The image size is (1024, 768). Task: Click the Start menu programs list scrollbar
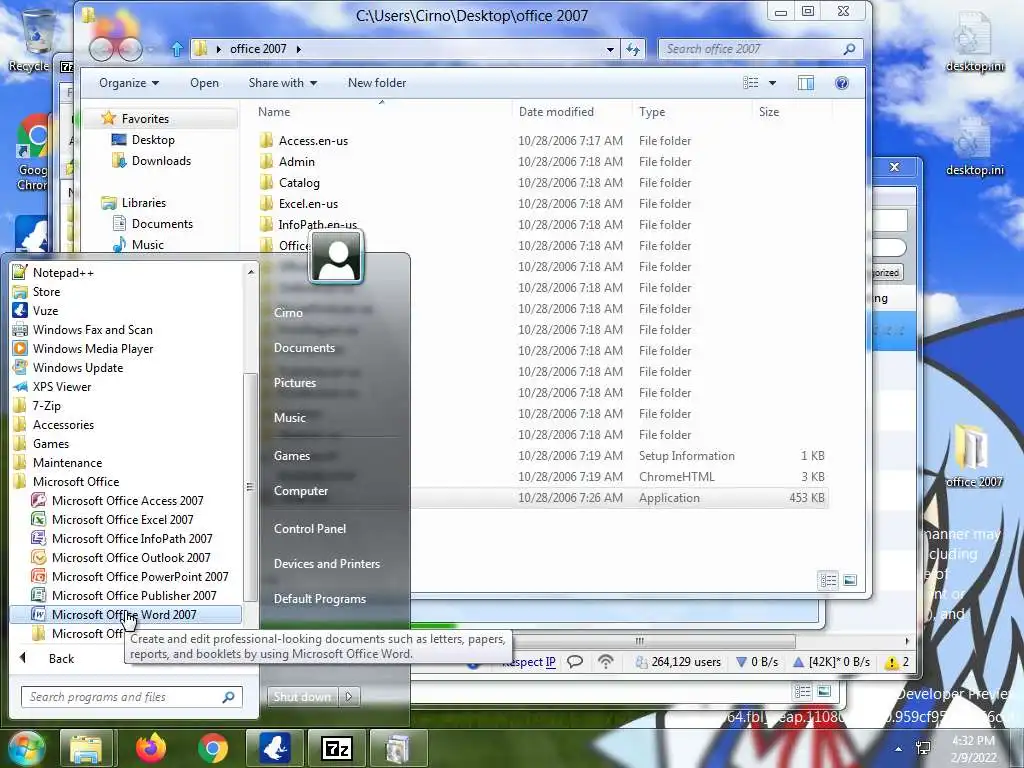click(x=250, y=487)
